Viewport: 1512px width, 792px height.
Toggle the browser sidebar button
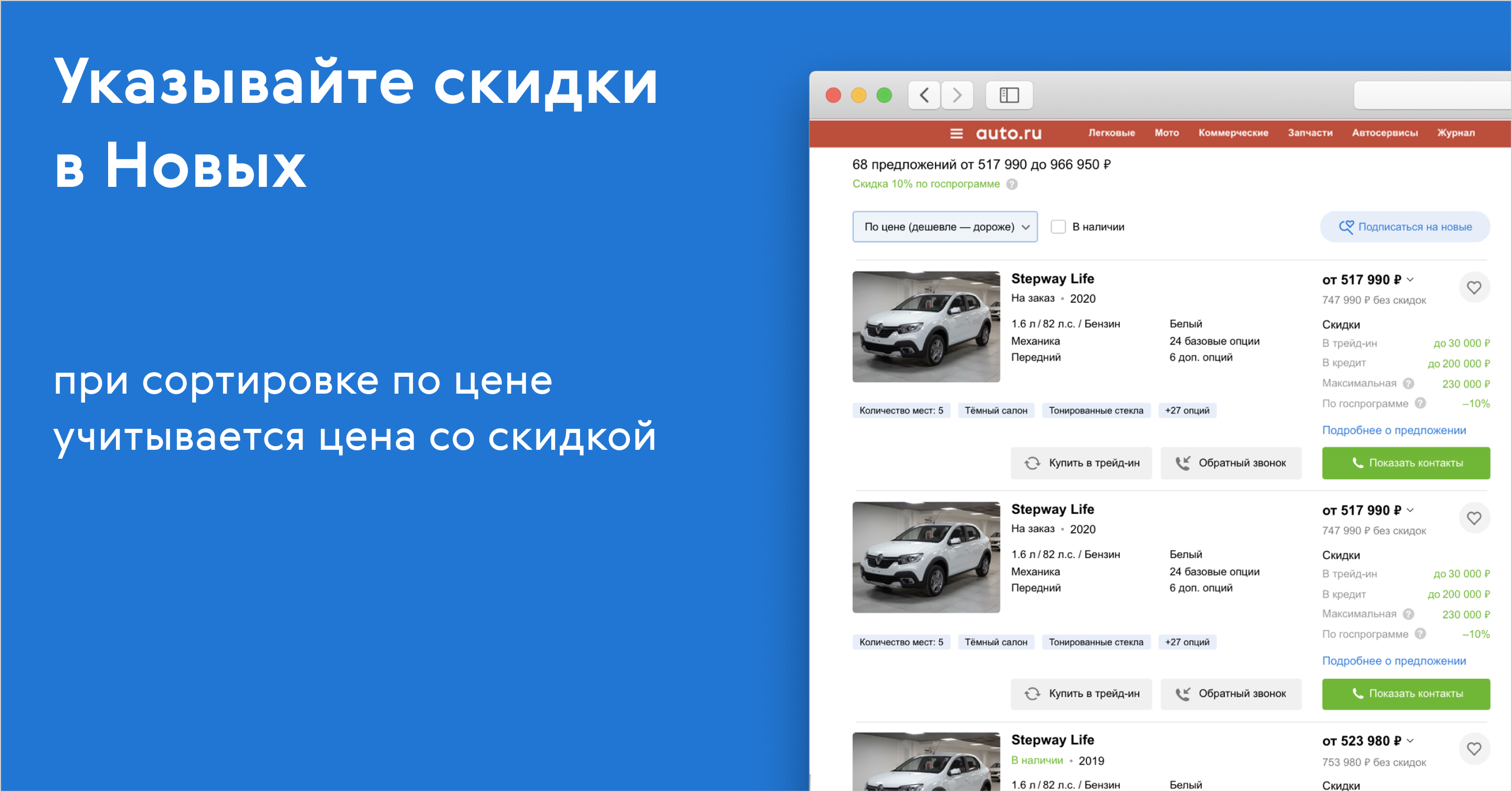[1009, 94]
